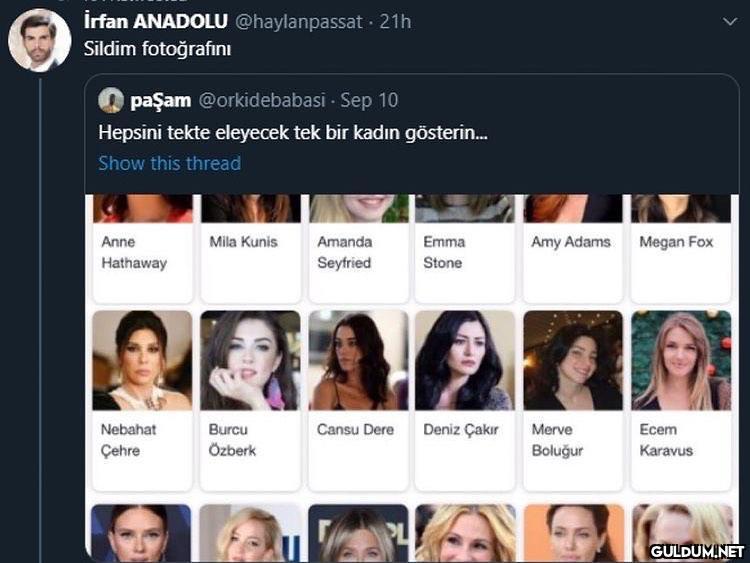The width and height of the screenshot is (750, 563).
Task: Open the @orkidebabasi handle
Action: pos(262,100)
